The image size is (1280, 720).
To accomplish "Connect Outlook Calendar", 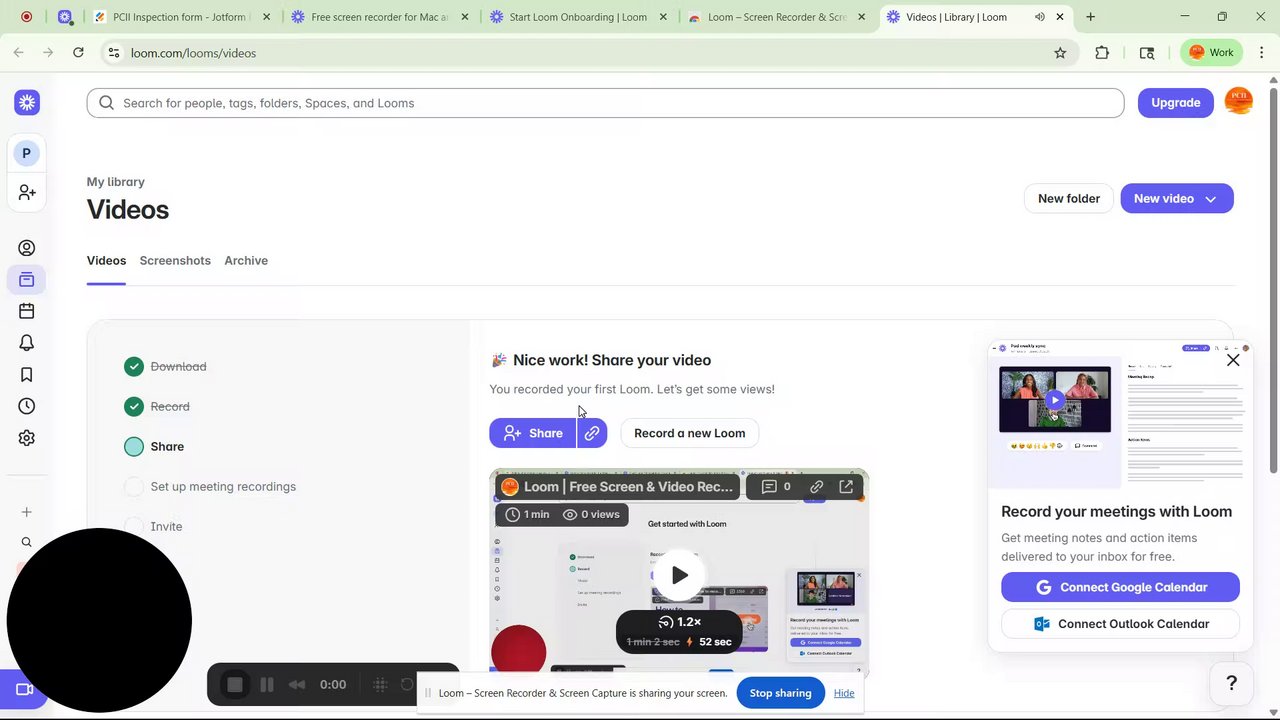I will click(1120, 624).
